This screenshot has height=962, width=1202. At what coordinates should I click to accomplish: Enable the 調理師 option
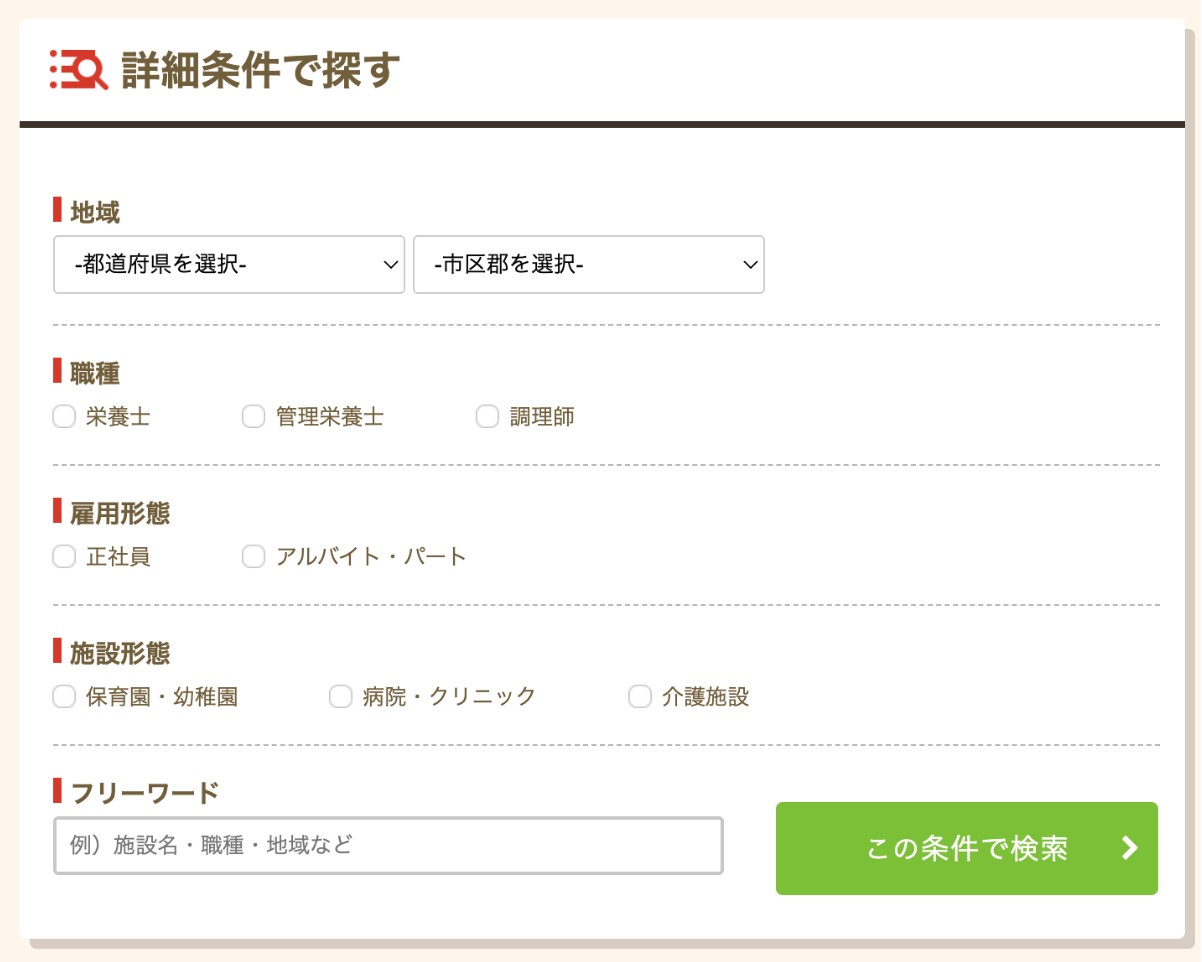[x=486, y=416]
